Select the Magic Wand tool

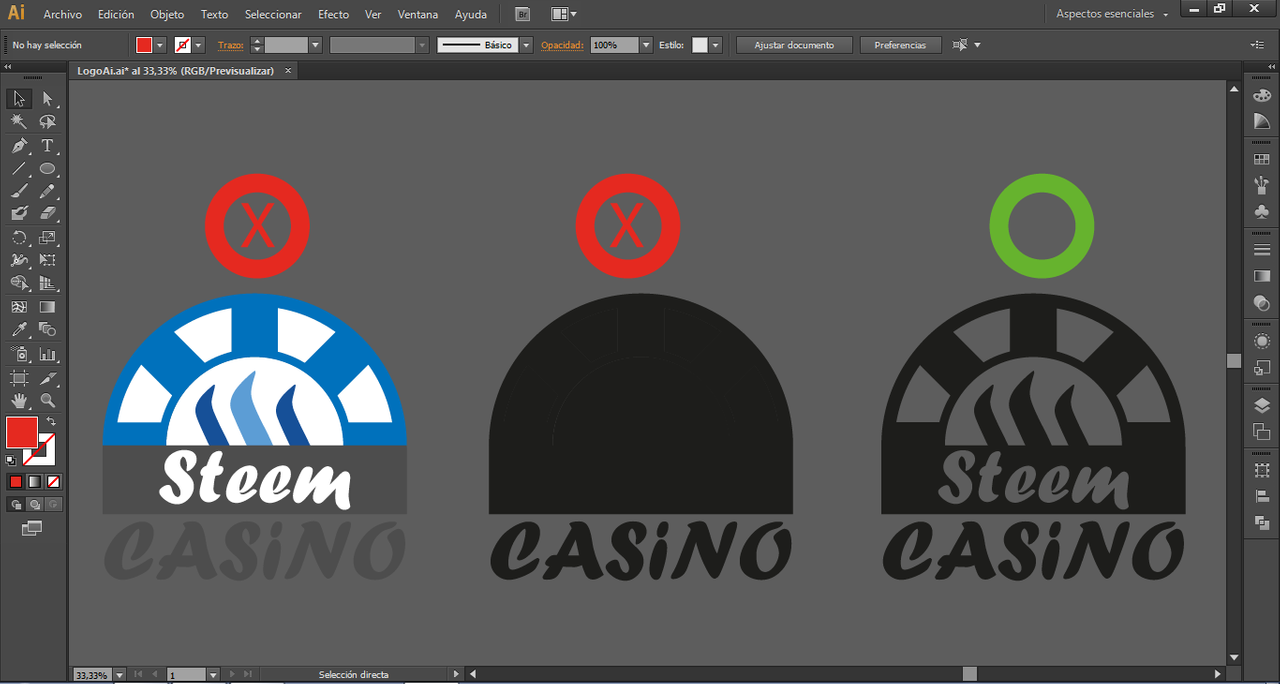point(19,121)
